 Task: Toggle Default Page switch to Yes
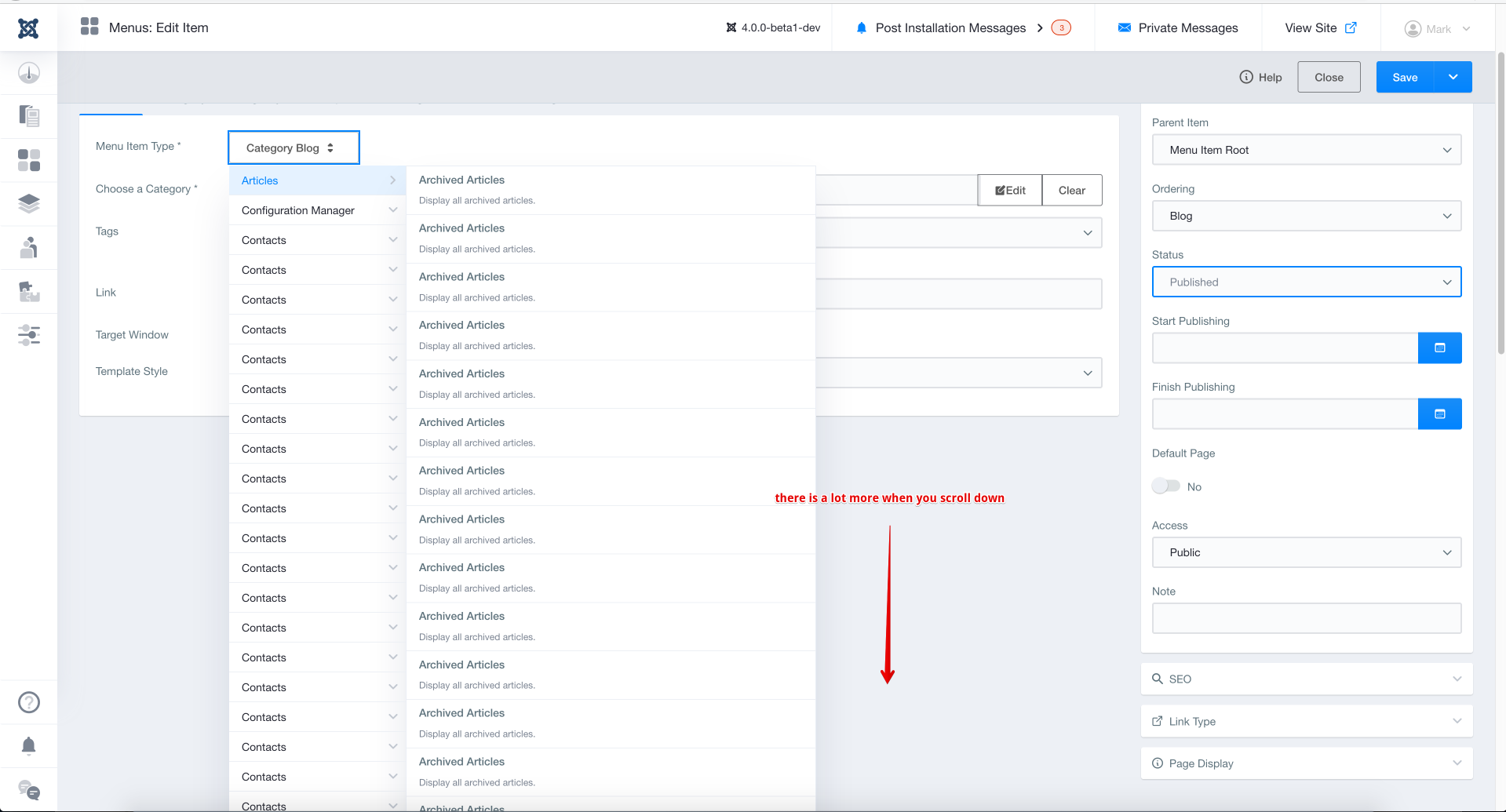[x=1165, y=486]
